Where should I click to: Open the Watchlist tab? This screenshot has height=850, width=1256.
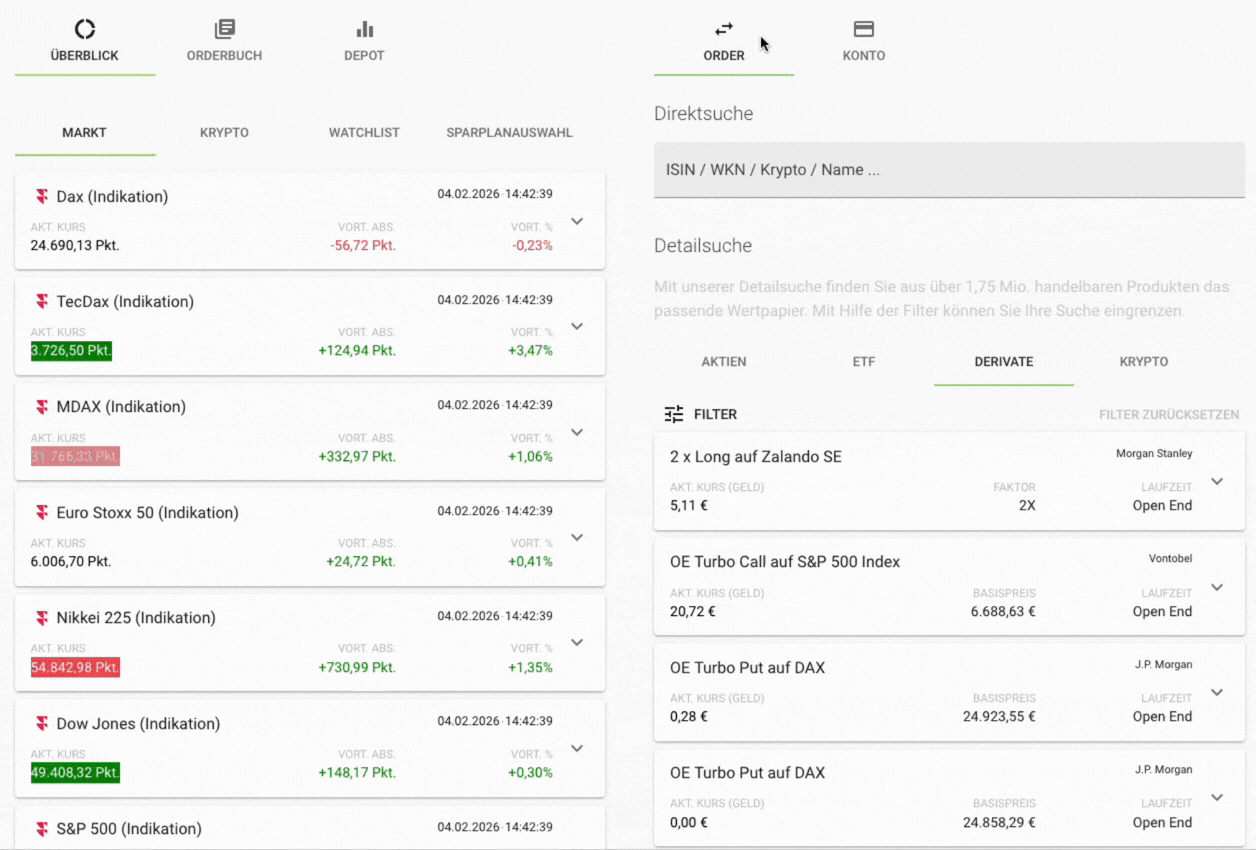364,132
